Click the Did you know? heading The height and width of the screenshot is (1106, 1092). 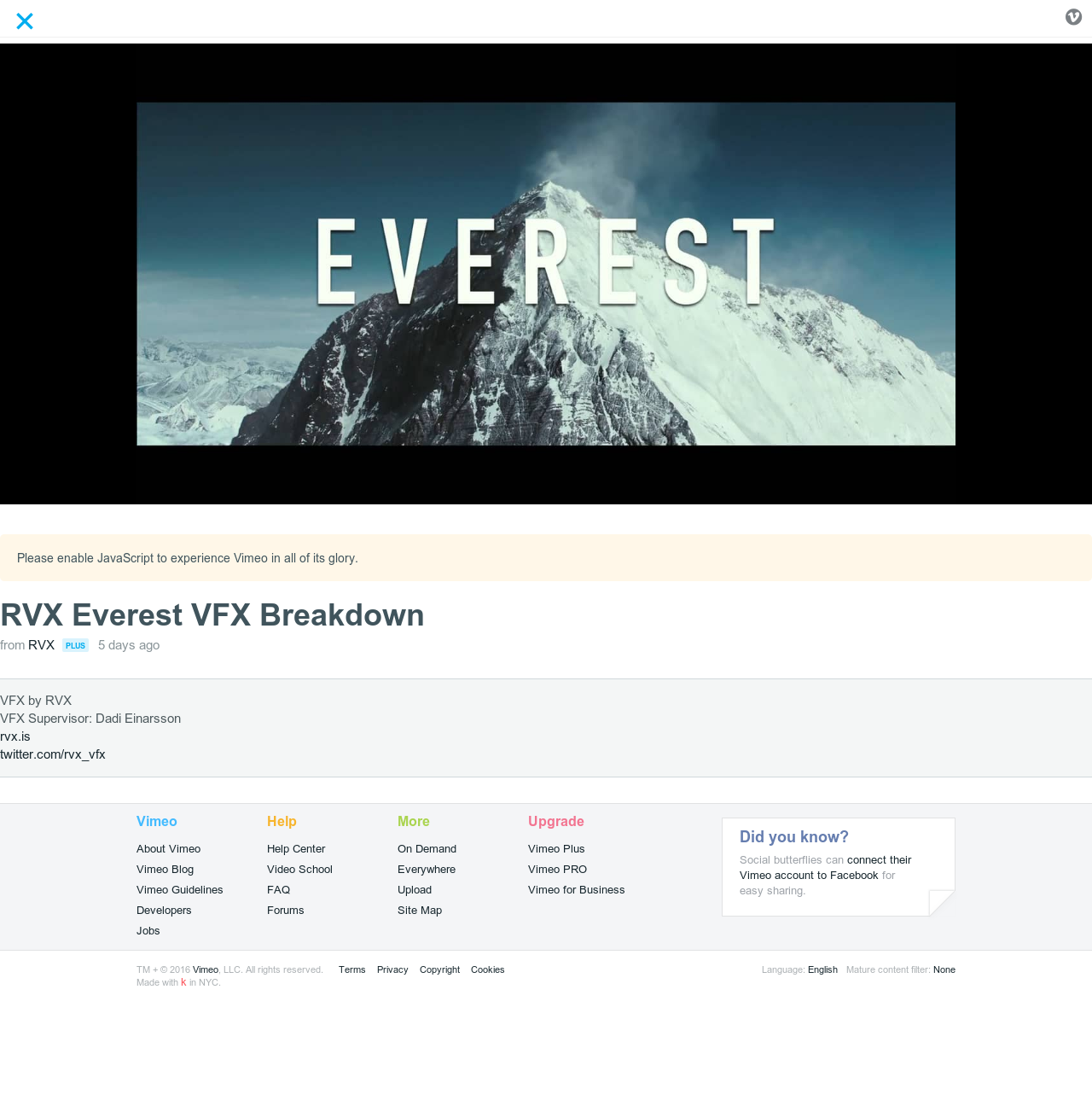(794, 837)
